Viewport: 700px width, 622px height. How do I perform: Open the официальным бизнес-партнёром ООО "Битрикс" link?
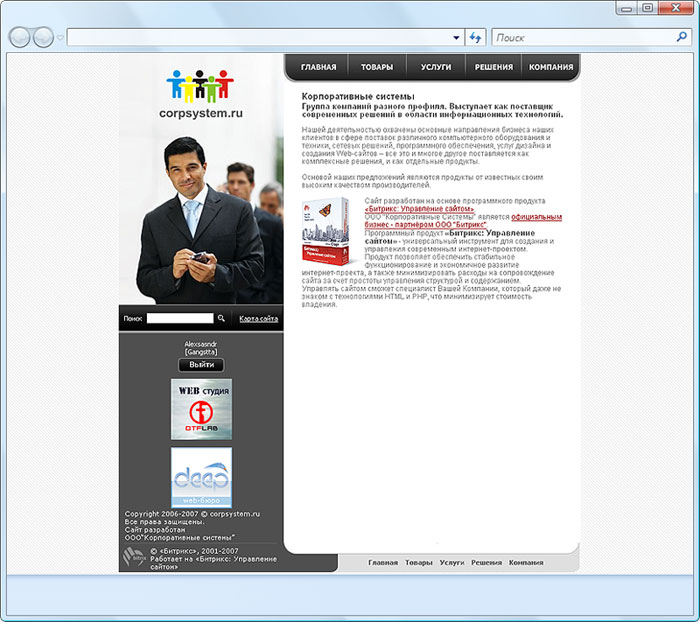(x=463, y=221)
